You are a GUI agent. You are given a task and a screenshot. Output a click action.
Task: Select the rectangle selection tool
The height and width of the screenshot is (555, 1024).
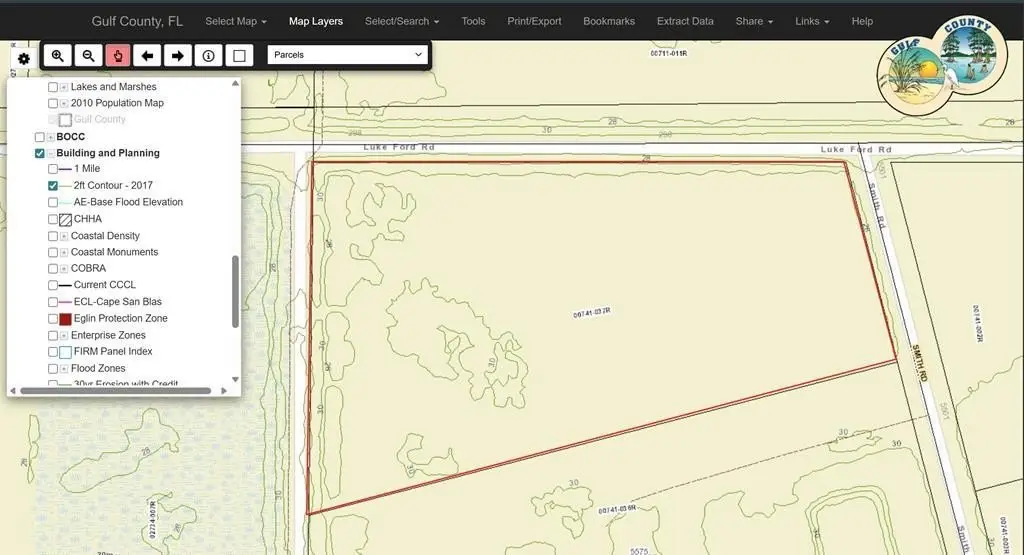pos(238,56)
